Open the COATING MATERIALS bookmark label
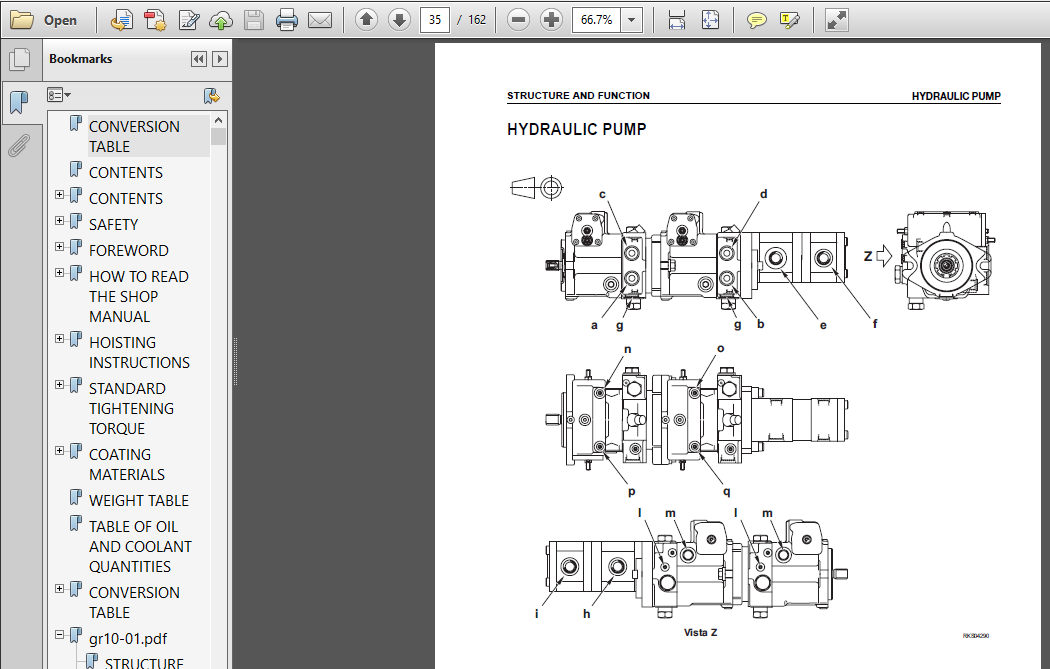The width and height of the screenshot is (1050, 669). pos(127,465)
